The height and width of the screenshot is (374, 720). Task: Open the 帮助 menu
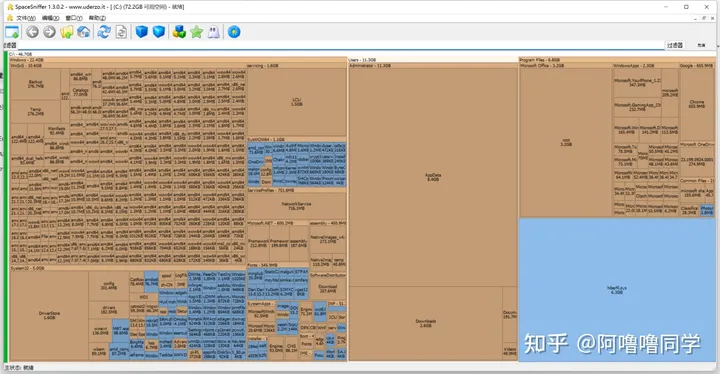click(97, 18)
